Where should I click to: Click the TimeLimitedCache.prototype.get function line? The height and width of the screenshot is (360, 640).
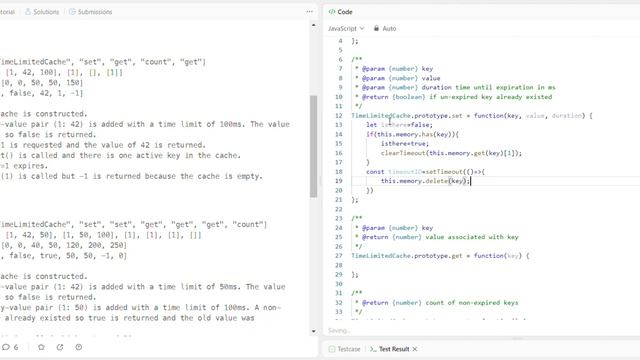coord(440,256)
